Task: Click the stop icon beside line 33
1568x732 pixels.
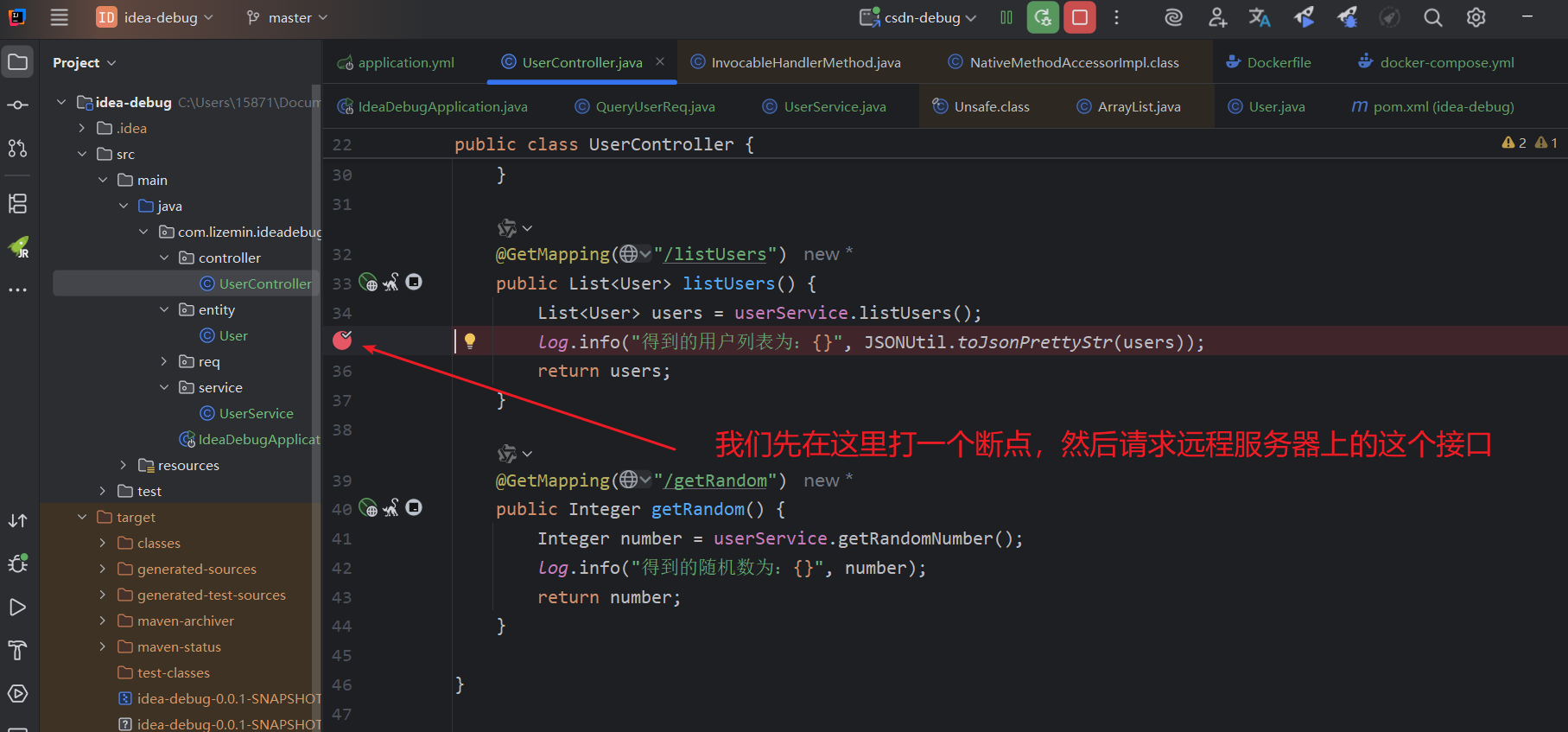Action: click(414, 282)
